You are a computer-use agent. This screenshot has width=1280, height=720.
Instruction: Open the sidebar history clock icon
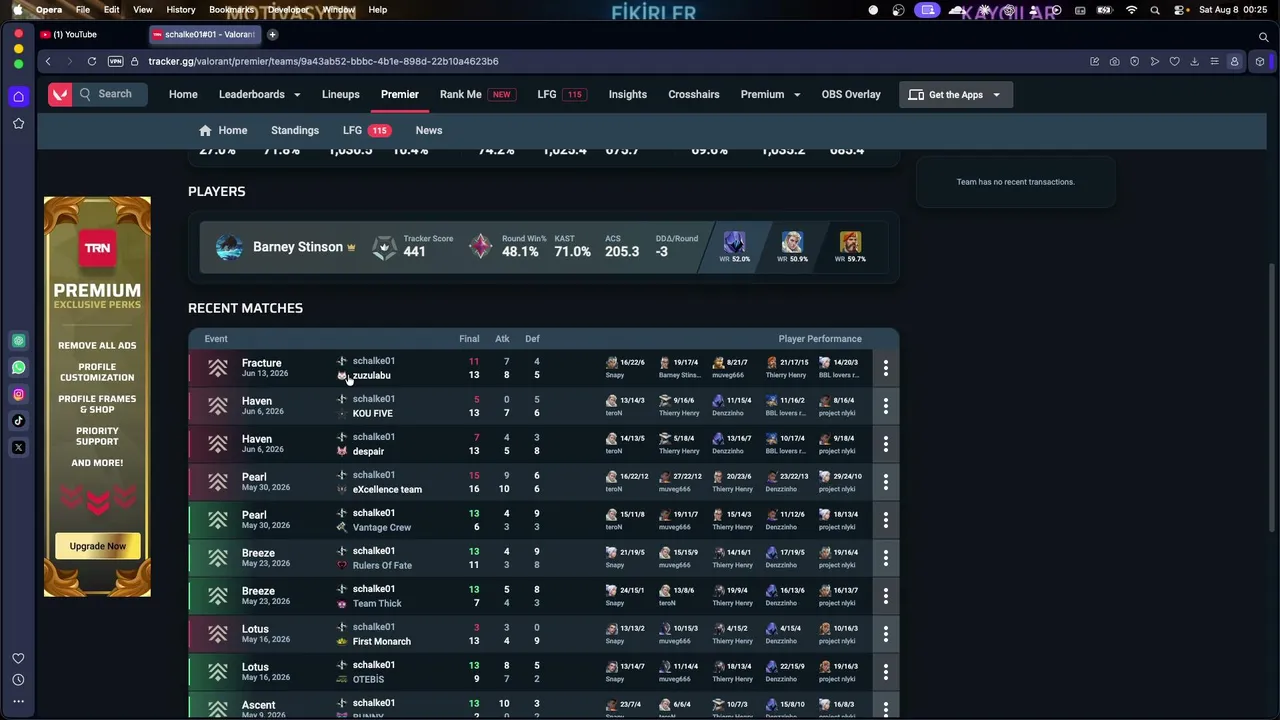click(x=18, y=680)
